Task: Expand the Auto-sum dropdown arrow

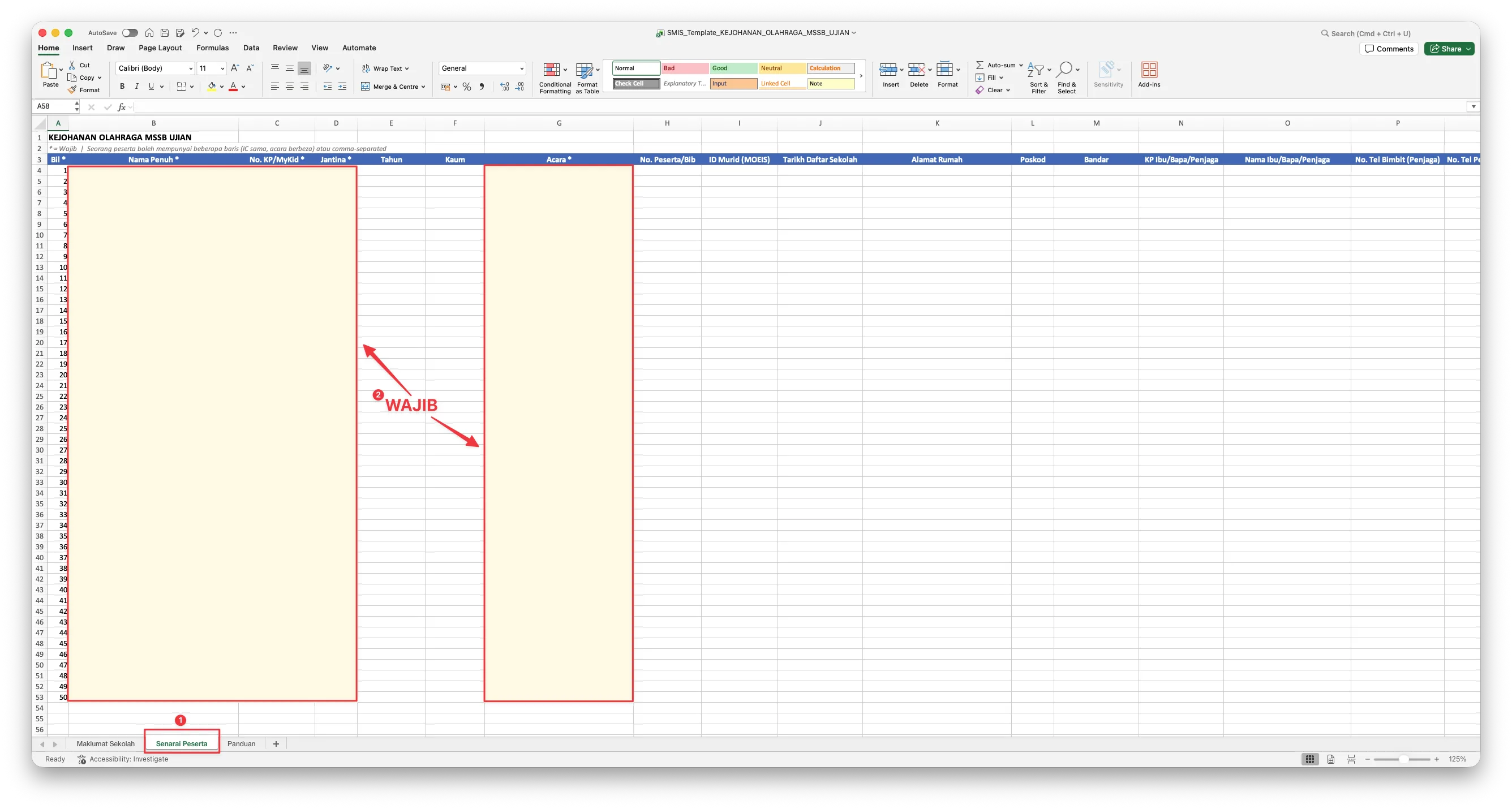Action: [x=1021, y=65]
